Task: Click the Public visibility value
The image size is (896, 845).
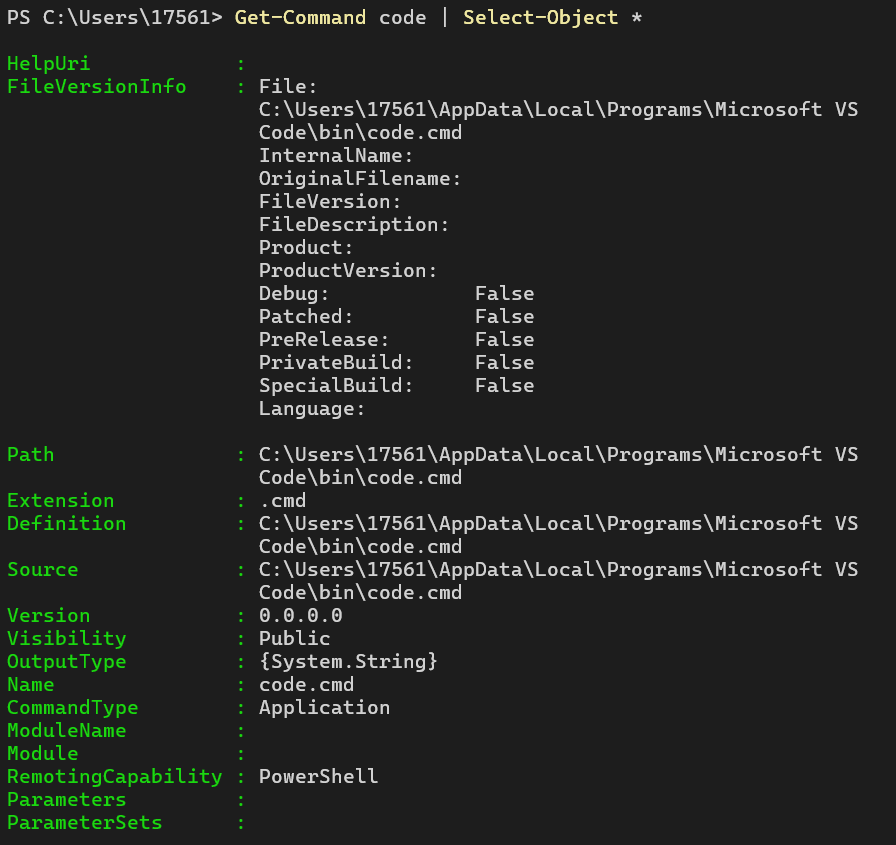Action: click(x=294, y=639)
